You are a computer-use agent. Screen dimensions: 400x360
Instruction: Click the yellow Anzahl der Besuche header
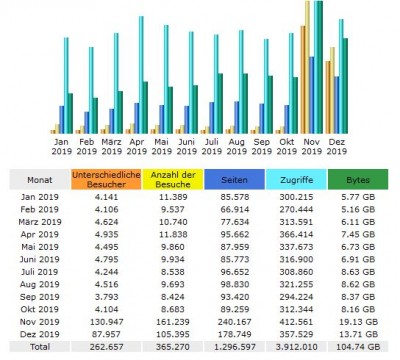[173, 180]
